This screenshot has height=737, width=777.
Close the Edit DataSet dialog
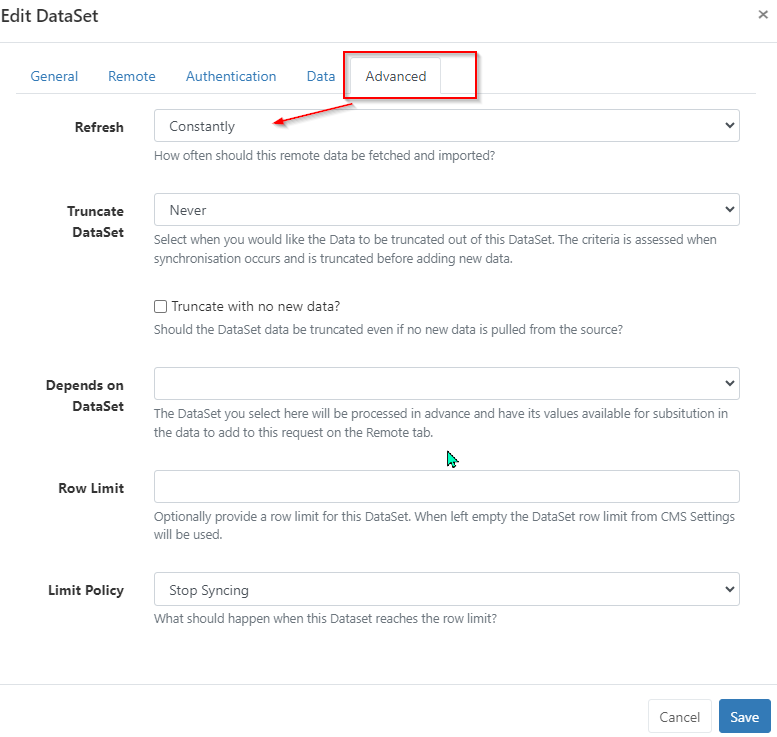click(x=763, y=15)
